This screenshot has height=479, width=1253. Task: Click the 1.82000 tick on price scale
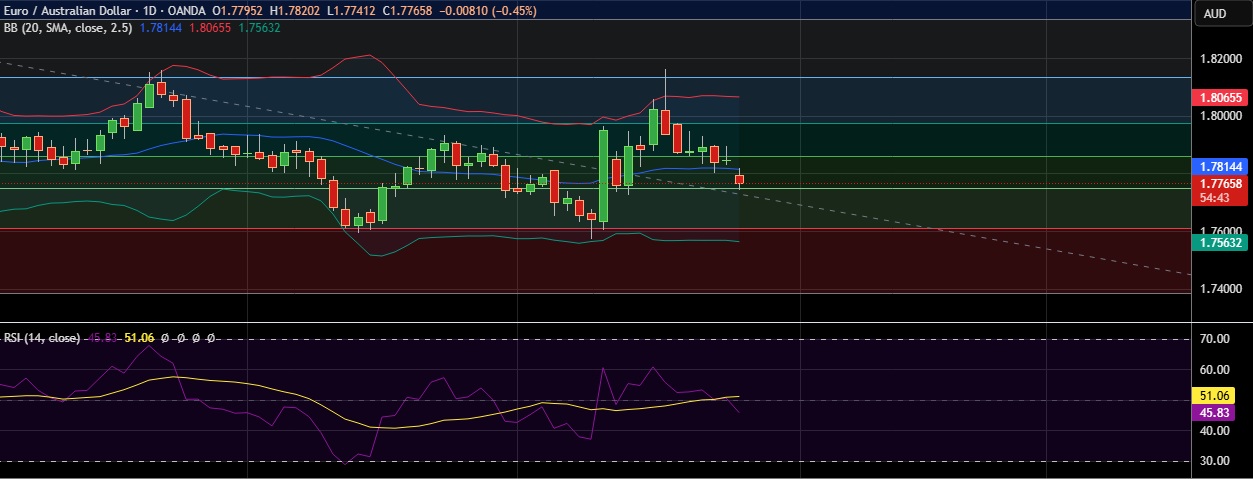(x=1221, y=59)
